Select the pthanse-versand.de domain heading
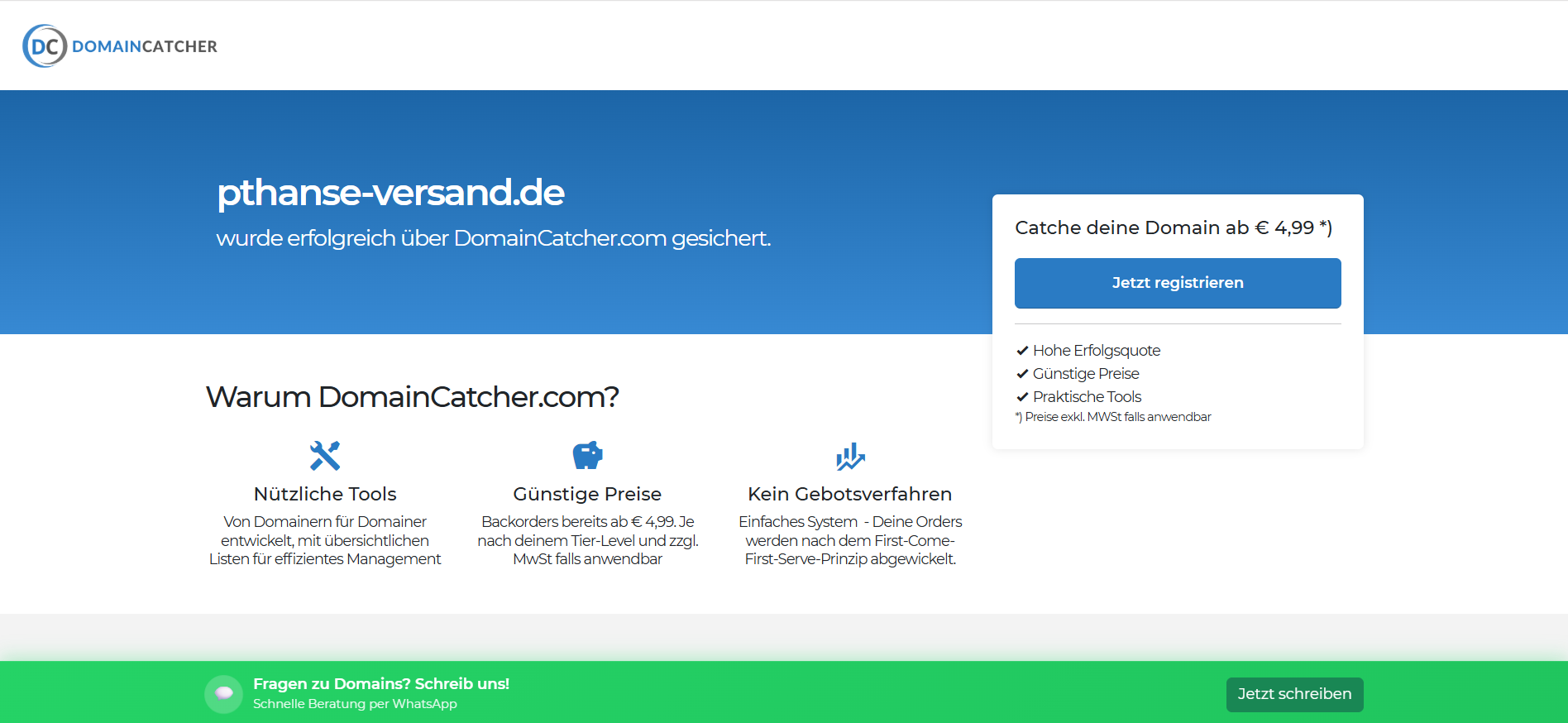Screen dimensions: 1568x723 [390, 193]
